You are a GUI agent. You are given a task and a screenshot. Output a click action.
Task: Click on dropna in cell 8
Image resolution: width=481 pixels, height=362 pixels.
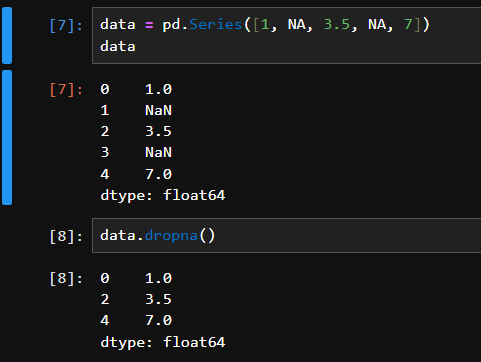171,236
